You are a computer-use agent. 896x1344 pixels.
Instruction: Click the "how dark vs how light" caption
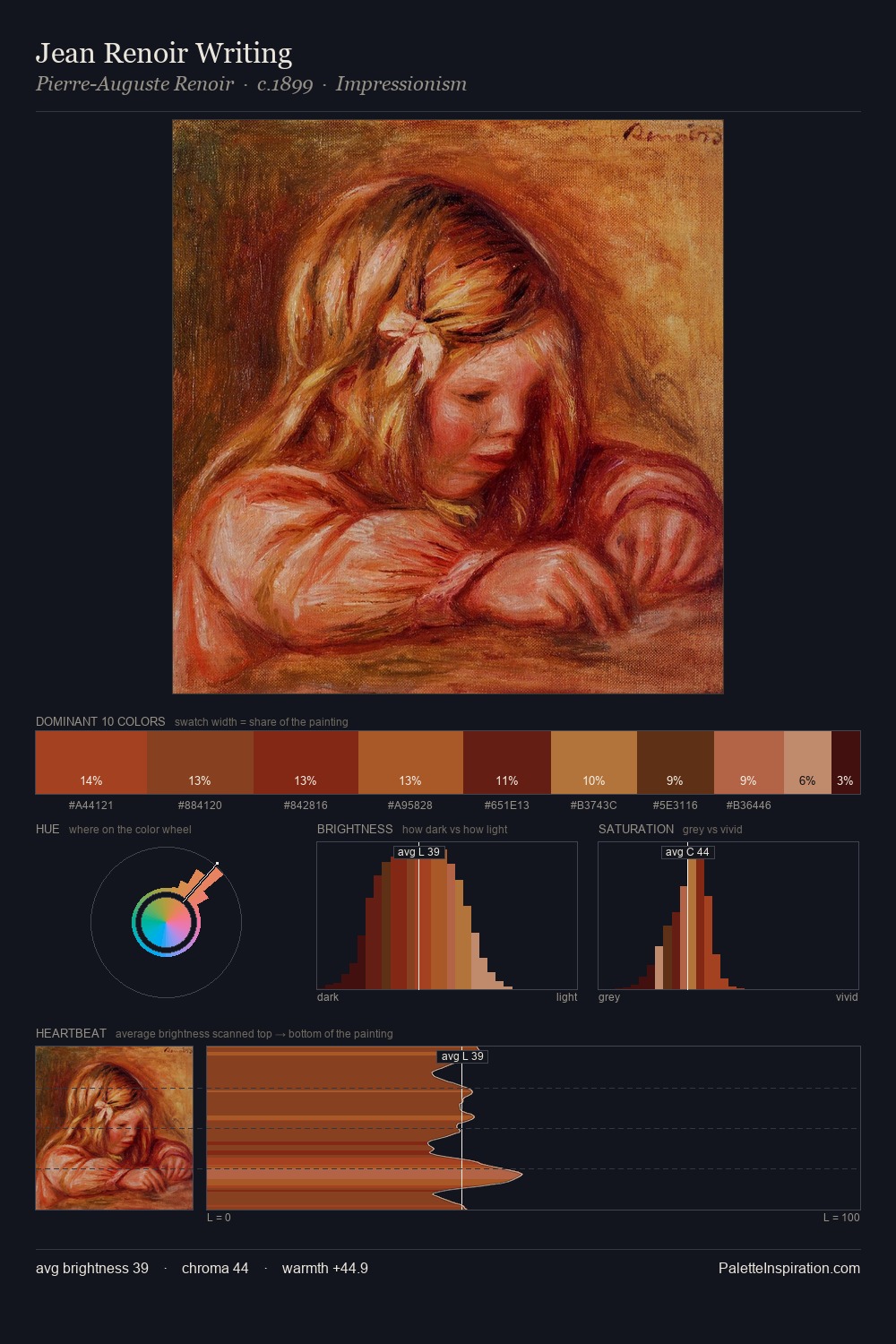[454, 830]
